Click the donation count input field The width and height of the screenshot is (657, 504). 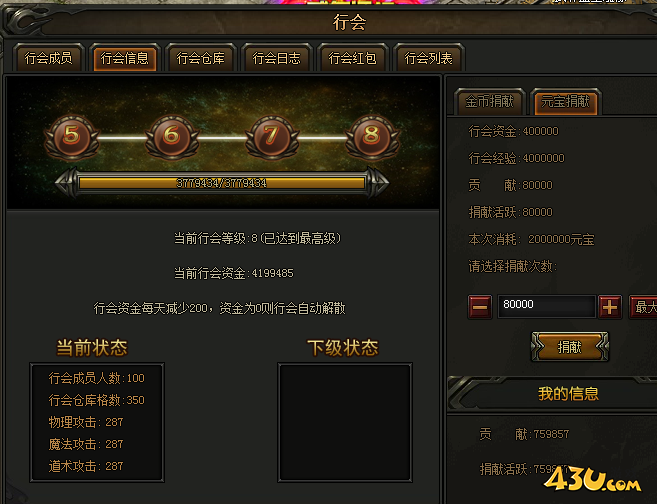(546, 306)
